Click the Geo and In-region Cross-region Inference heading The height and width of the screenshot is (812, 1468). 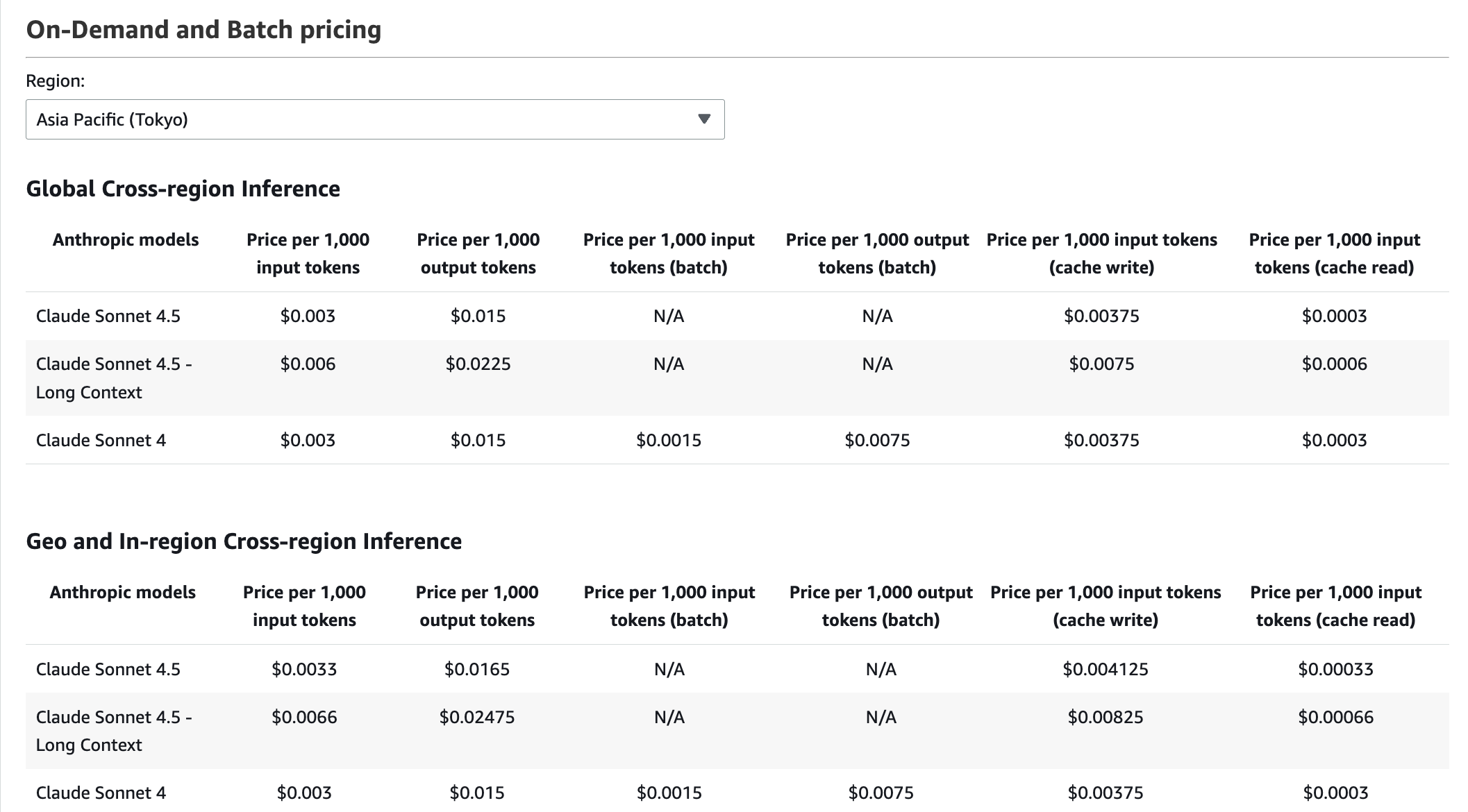pos(244,541)
